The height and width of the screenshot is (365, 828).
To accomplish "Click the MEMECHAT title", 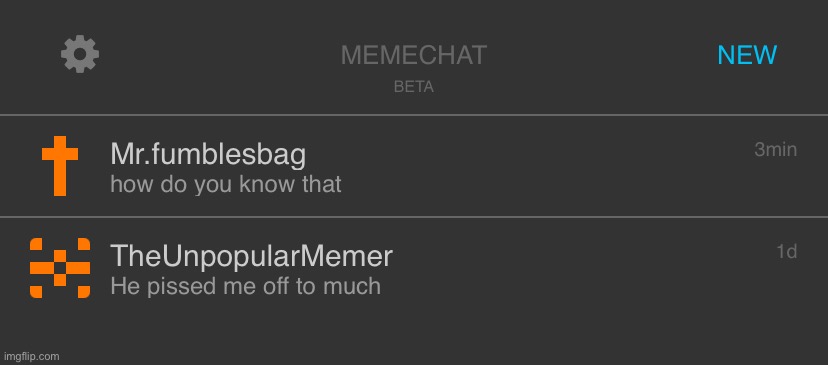I will point(413,55).
